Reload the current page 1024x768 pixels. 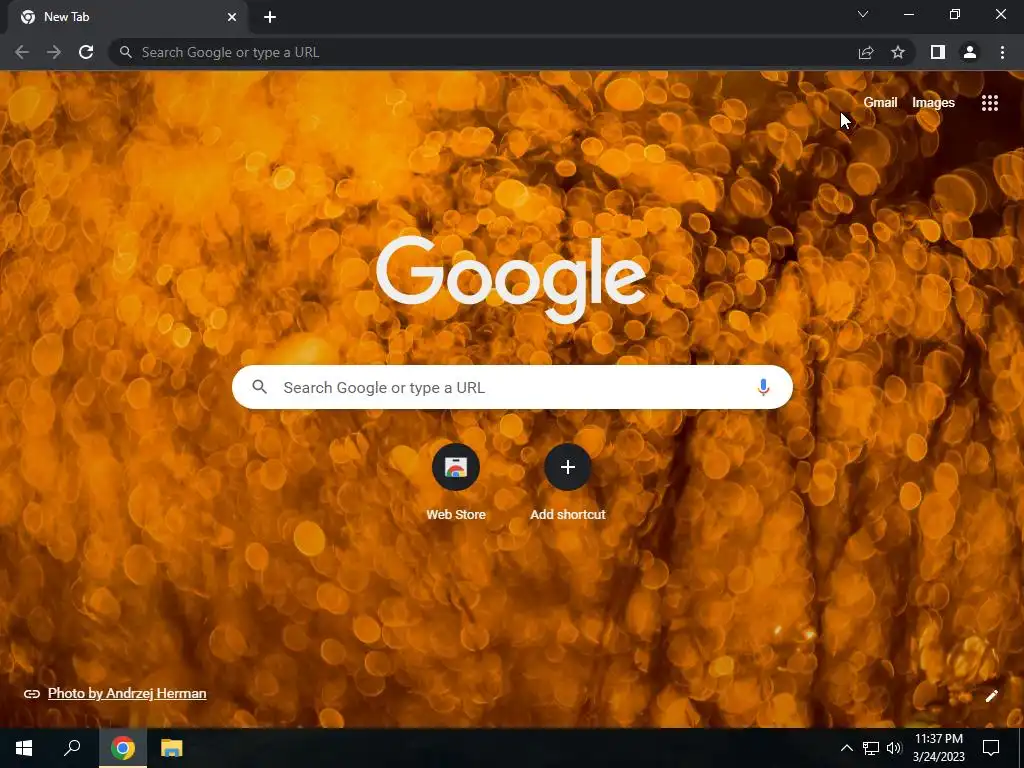coord(86,52)
